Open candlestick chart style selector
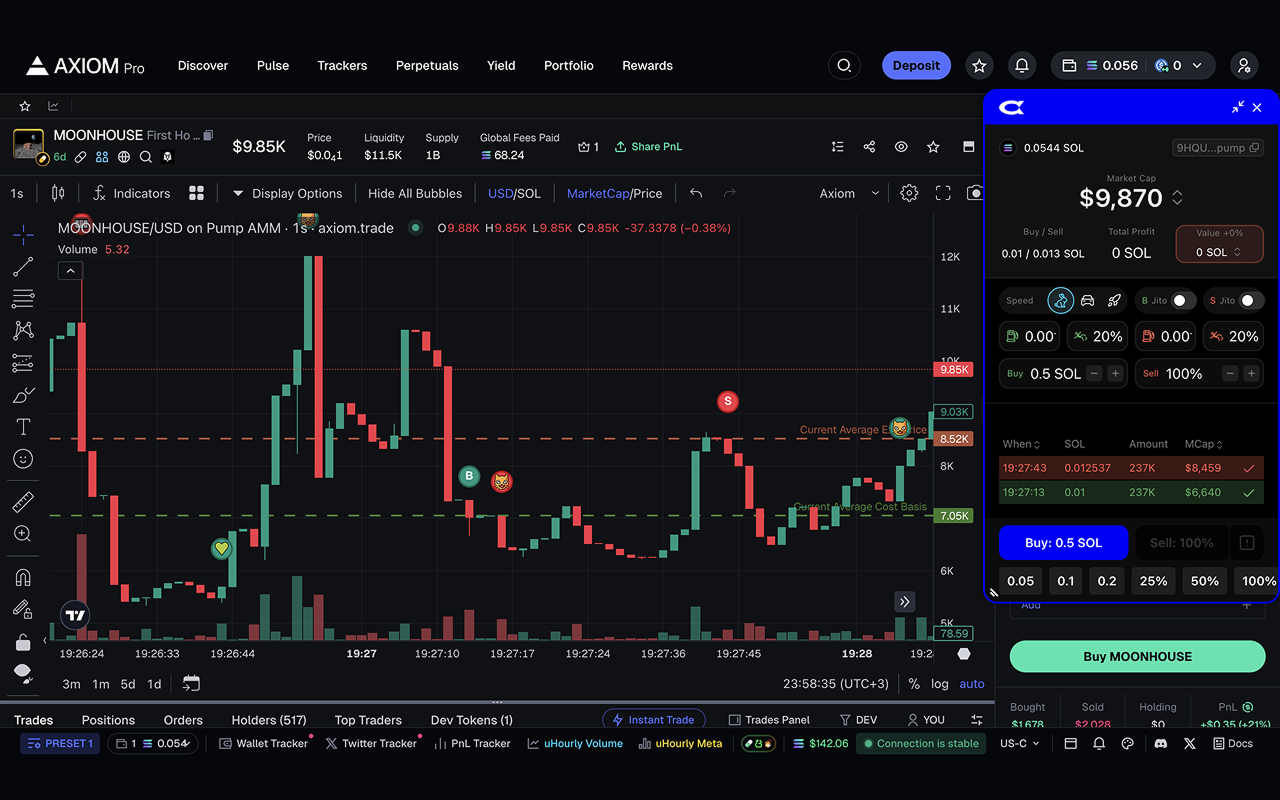This screenshot has width=1280, height=800. click(58, 193)
